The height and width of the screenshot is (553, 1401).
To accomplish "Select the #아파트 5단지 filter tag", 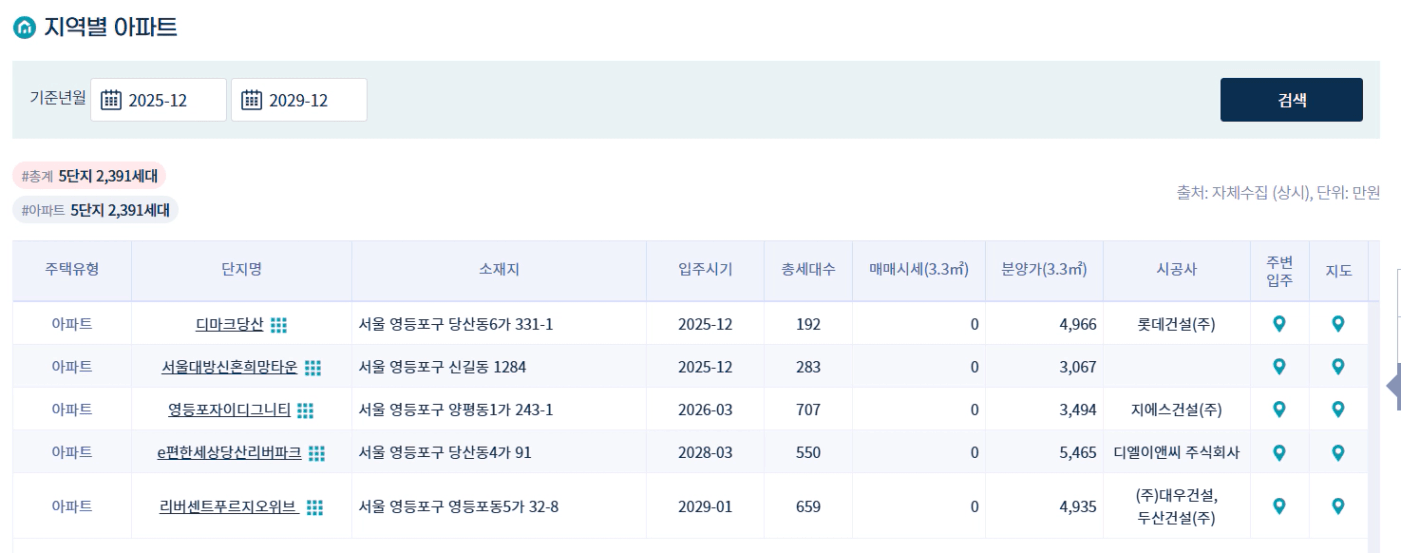I will [x=95, y=210].
